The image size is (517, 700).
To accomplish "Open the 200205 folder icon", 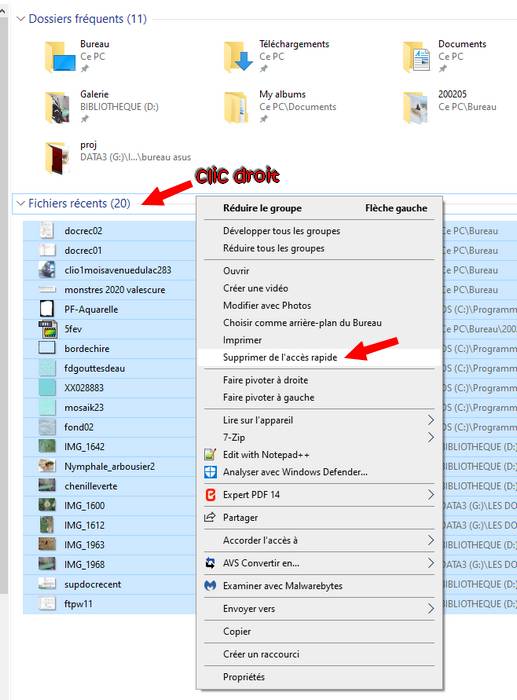I will (415, 107).
